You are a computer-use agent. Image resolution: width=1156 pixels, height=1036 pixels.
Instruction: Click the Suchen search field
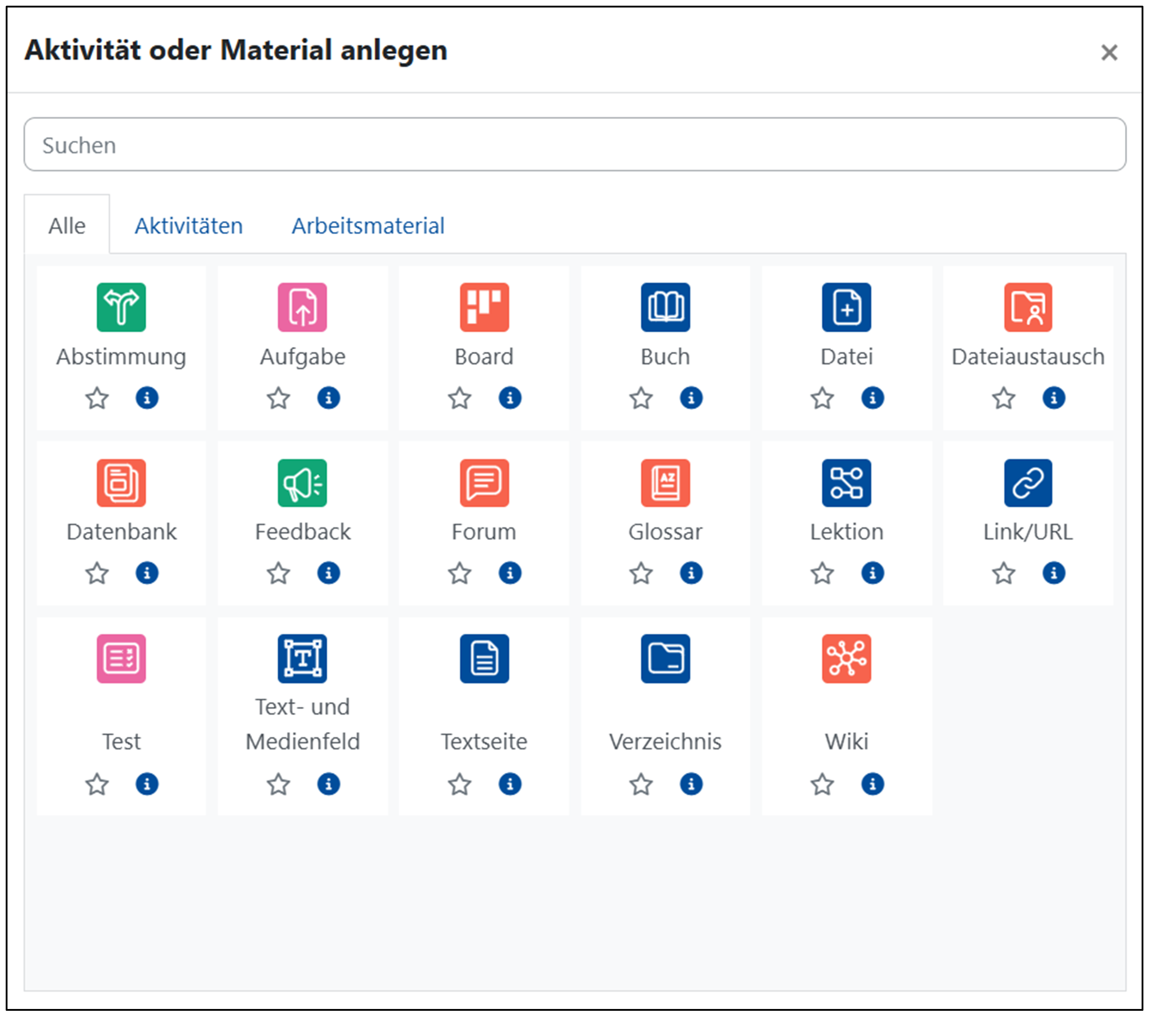tap(575, 145)
